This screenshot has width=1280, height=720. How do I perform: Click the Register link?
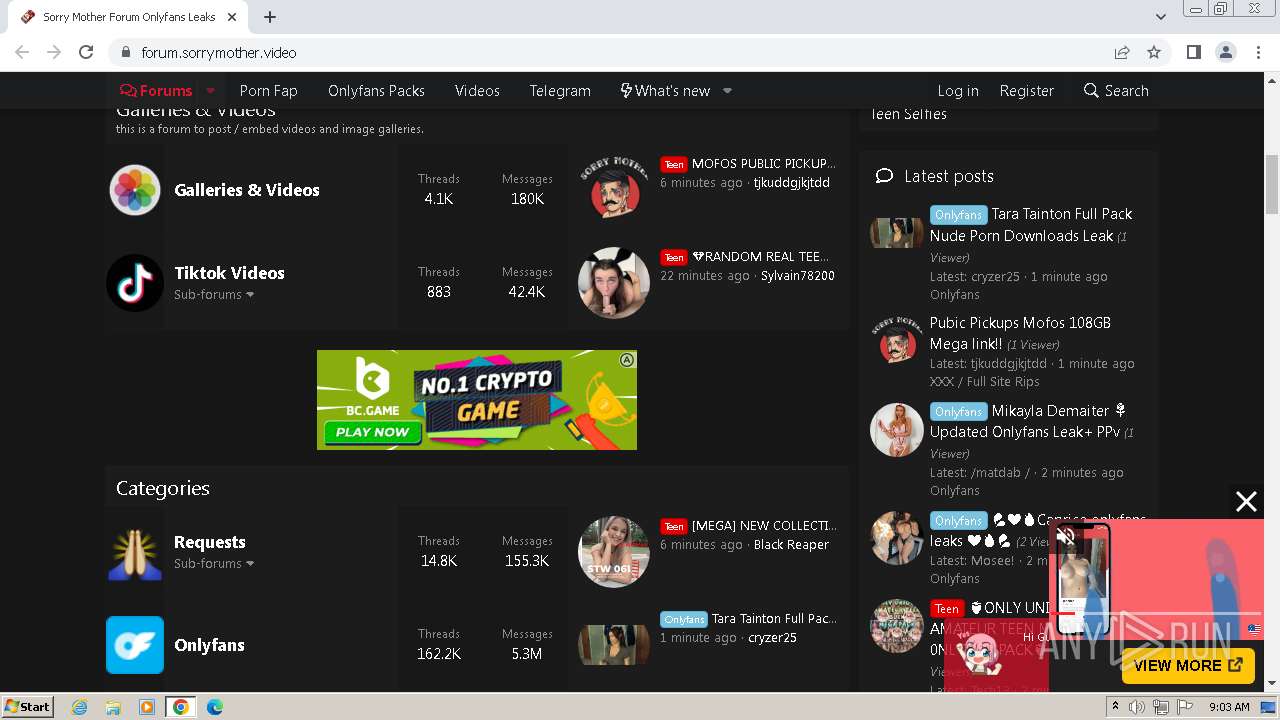coord(1027,90)
